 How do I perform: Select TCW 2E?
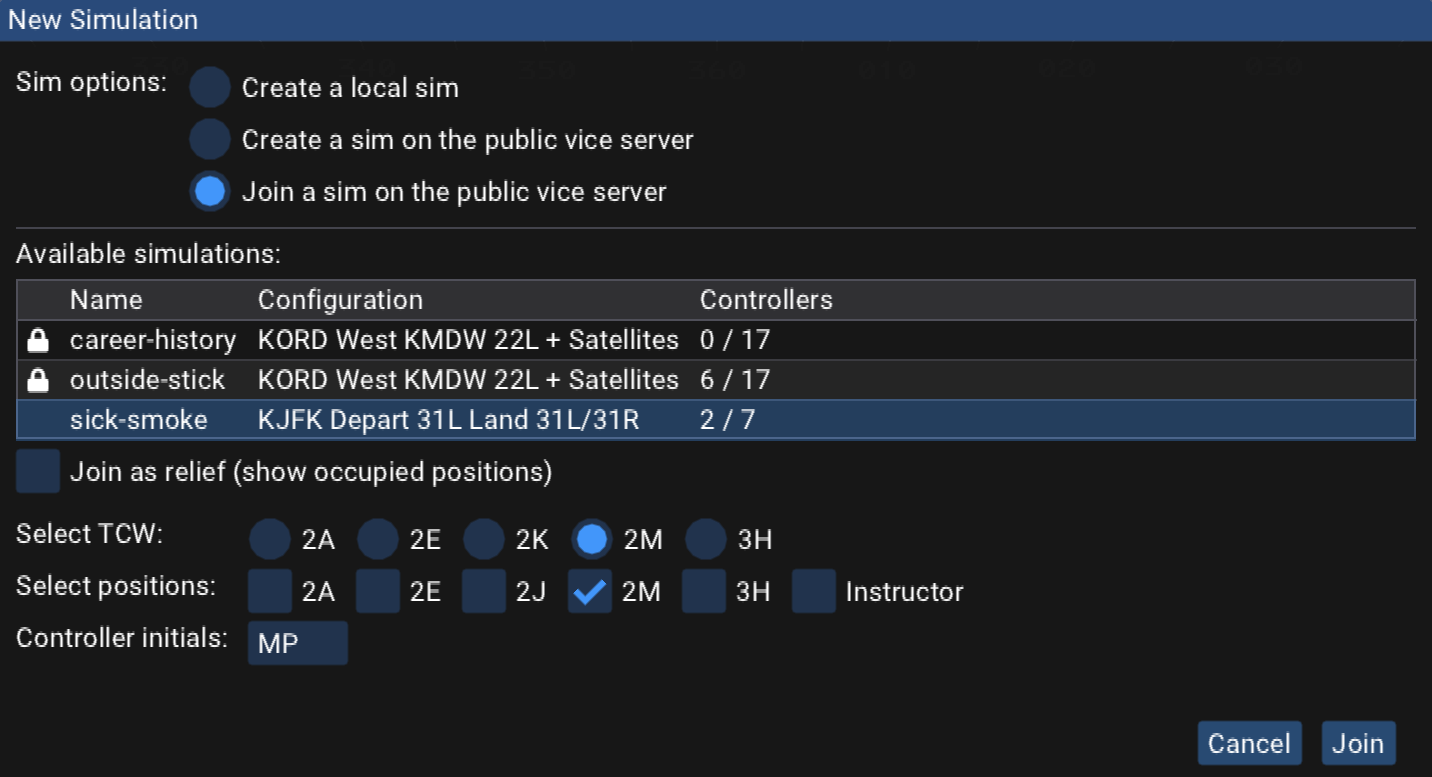coord(376,539)
